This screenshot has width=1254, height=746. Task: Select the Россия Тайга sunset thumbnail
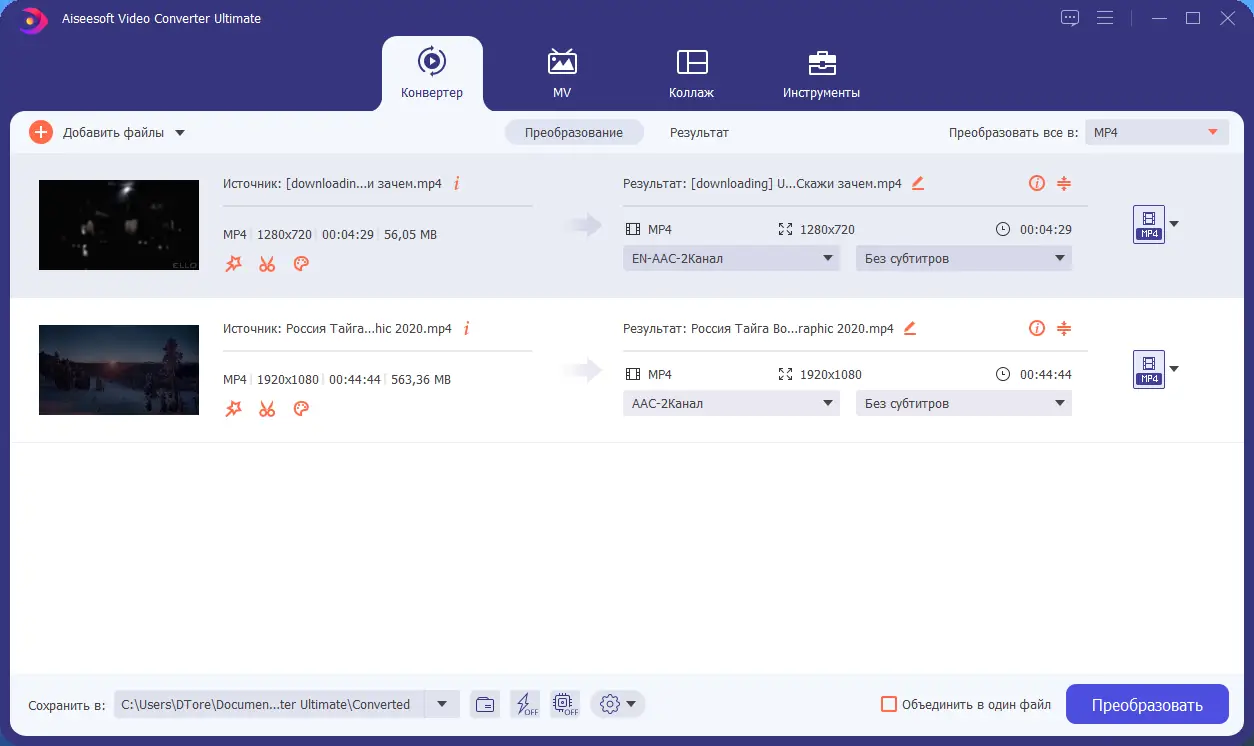[119, 370]
